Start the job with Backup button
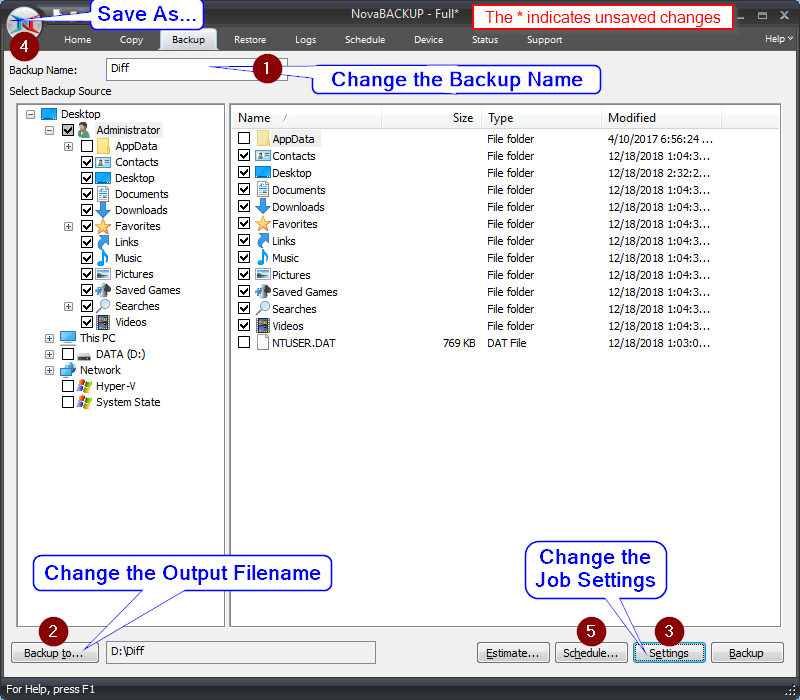Screen dimensions: 800x700 [x=746, y=653]
